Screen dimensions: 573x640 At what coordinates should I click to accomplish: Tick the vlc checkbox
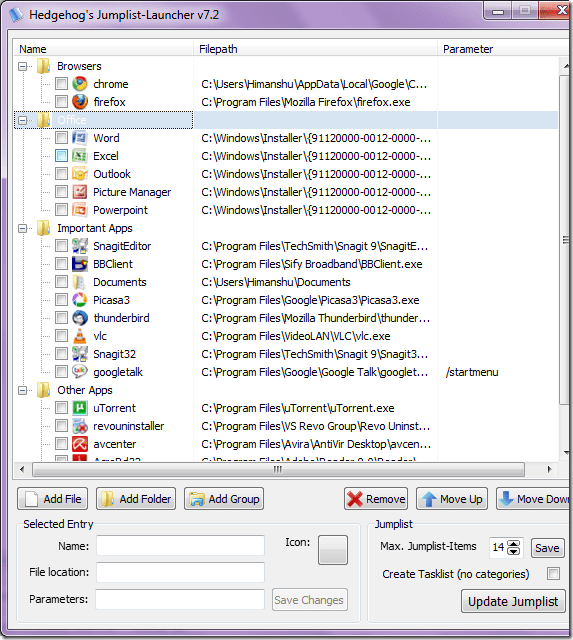coord(62,336)
